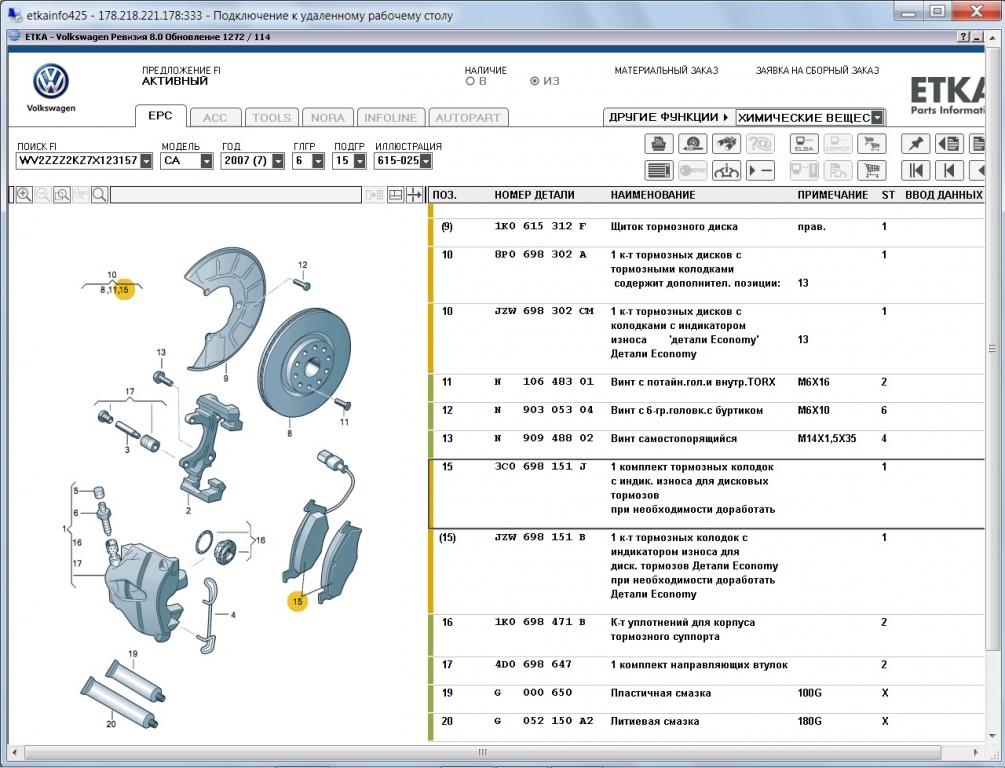The width and height of the screenshot is (1005, 768).
Task: Click the arrow-cross expand illustration icon
Action: [x=415, y=195]
